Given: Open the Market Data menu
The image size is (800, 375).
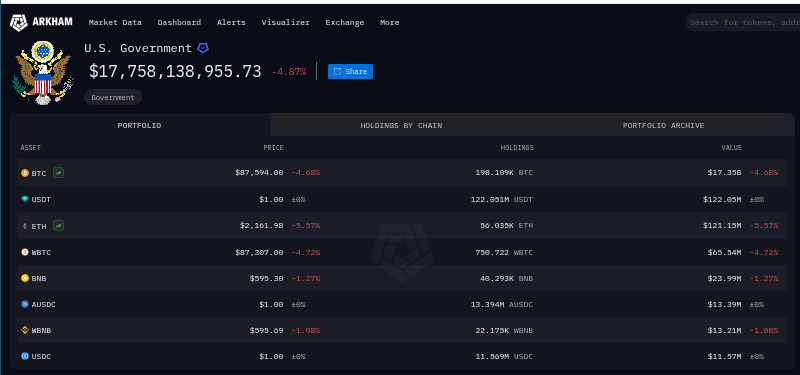Looking at the screenshot, I should tap(115, 22).
